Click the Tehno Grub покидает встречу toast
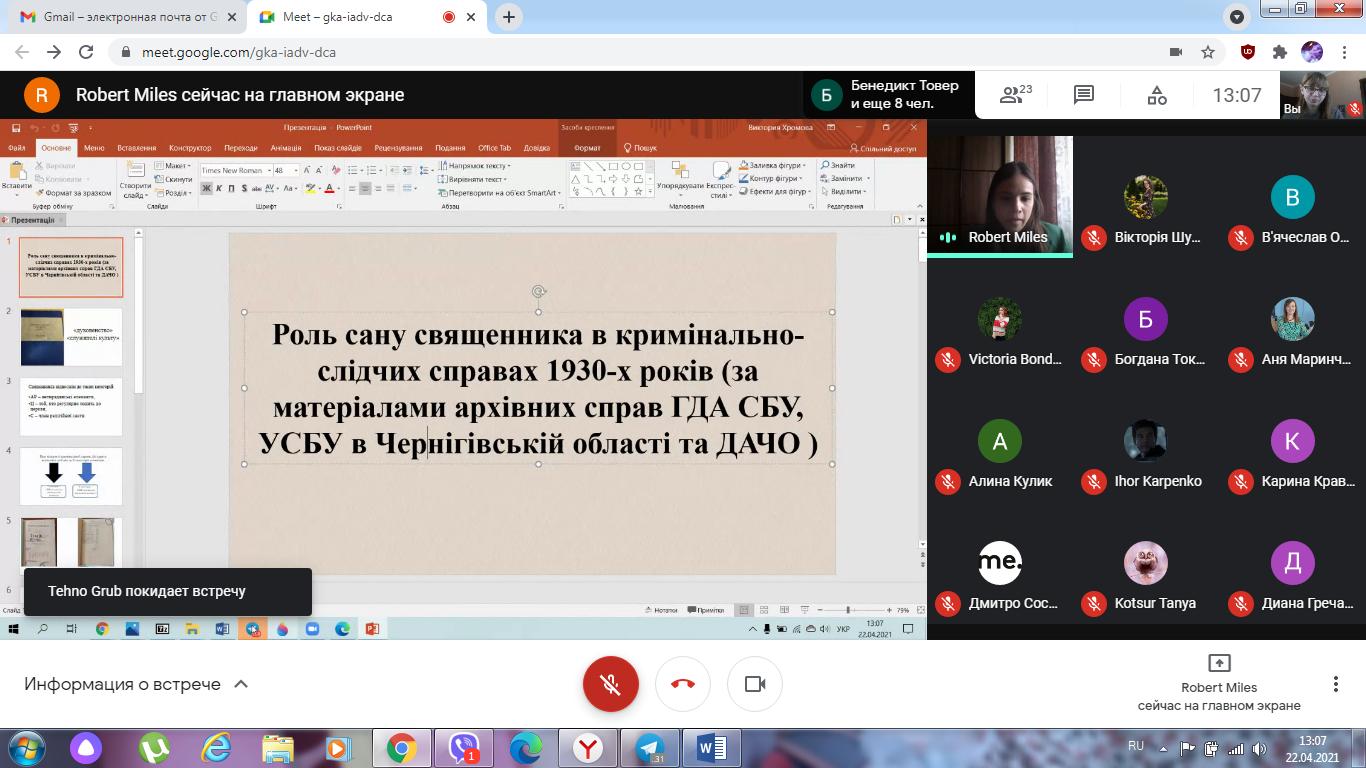 [x=168, y=591]
